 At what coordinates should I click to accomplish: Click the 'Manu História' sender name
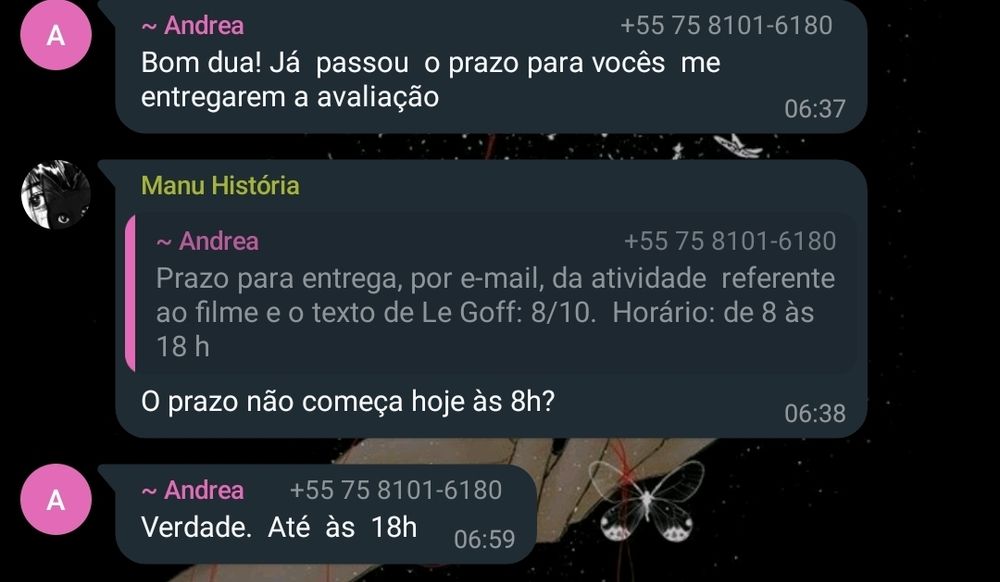click(x=220, y=186)
